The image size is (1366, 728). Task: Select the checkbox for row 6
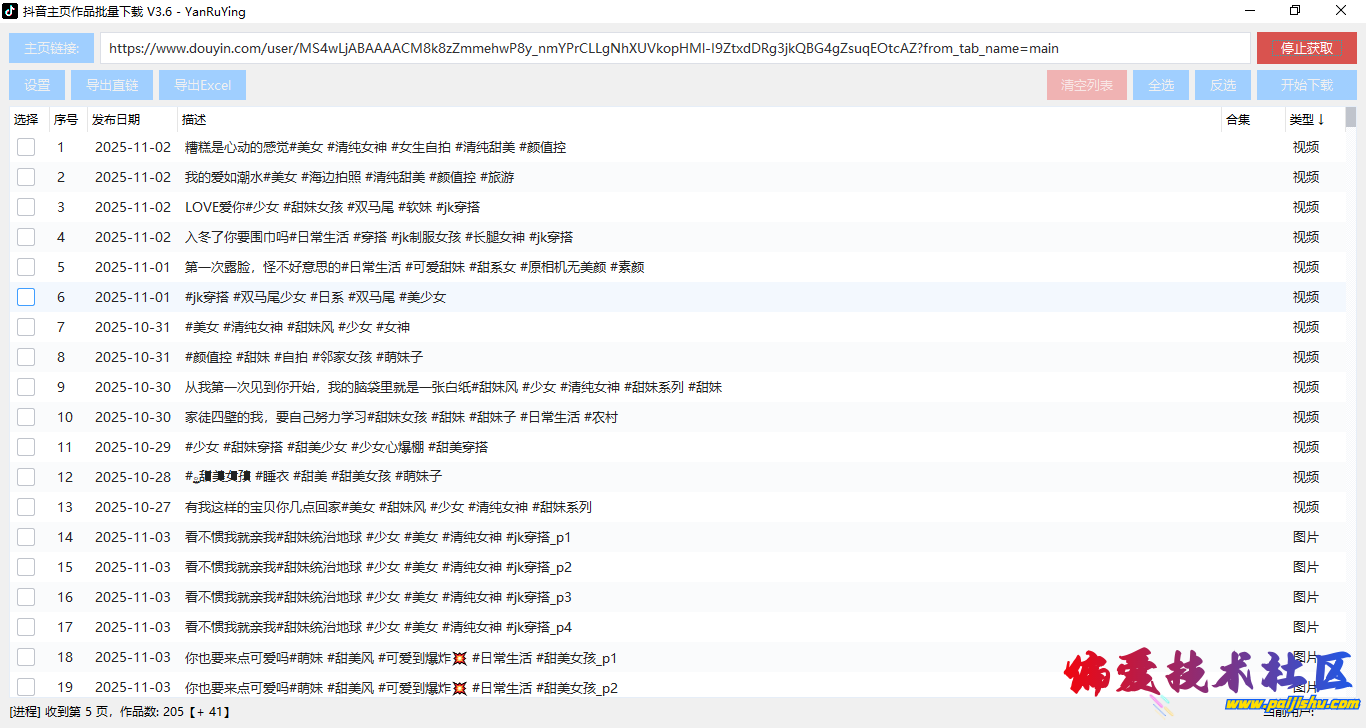(26, 297)
